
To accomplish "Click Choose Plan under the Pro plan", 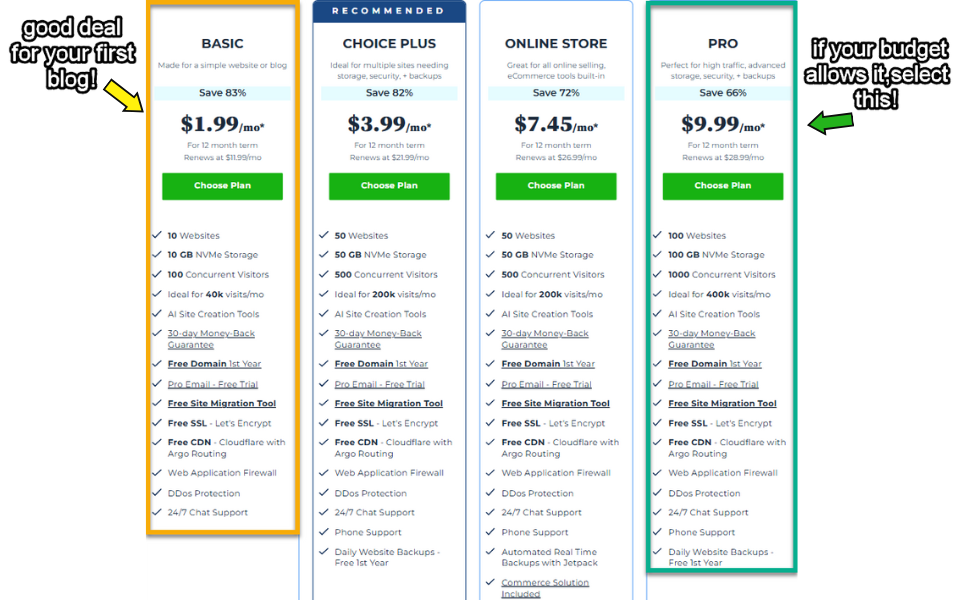I will tap(722, 186).
